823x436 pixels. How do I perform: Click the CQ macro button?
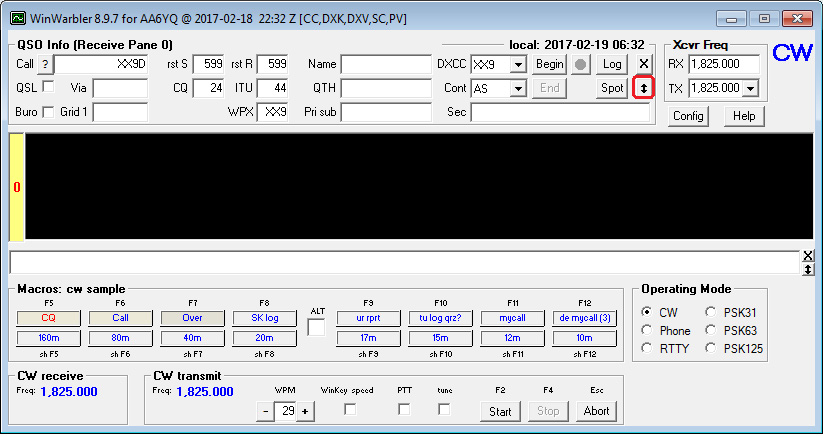48,318
